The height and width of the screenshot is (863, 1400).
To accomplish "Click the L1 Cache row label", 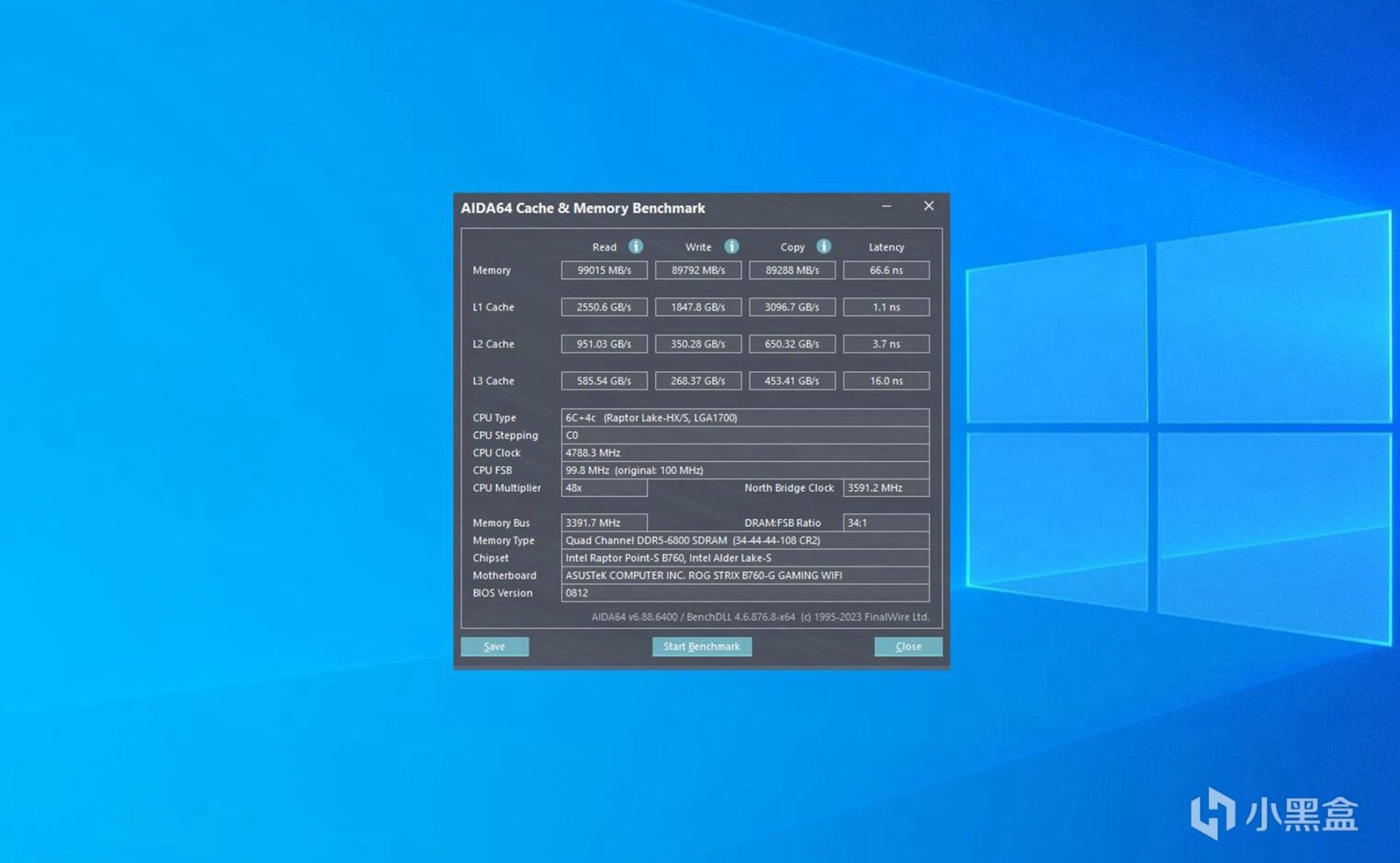I will tap(493, 307).
